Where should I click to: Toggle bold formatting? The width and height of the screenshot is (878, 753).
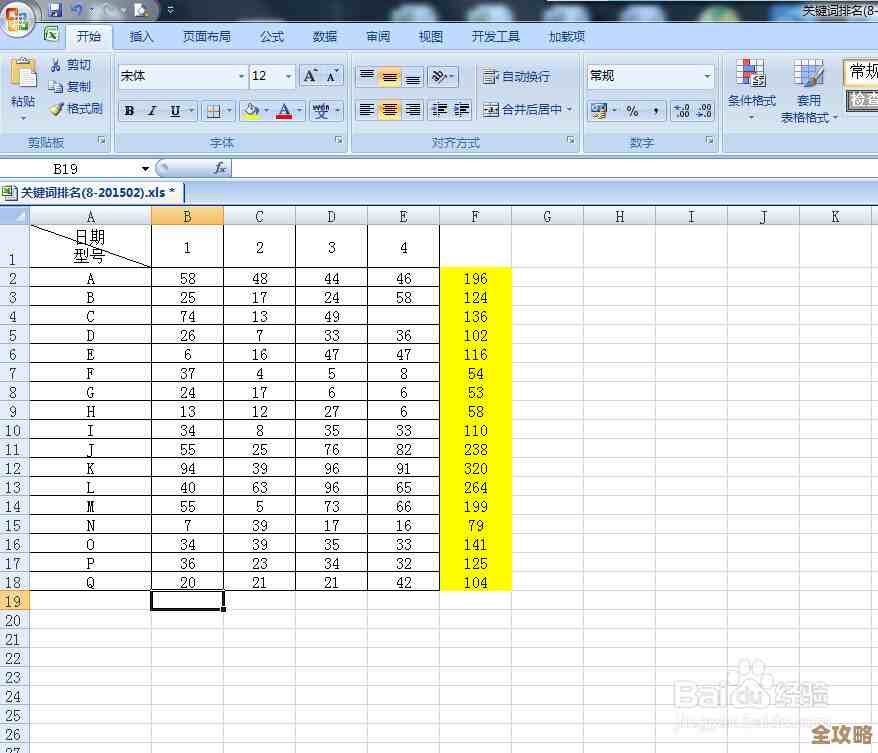pos(129,111)
